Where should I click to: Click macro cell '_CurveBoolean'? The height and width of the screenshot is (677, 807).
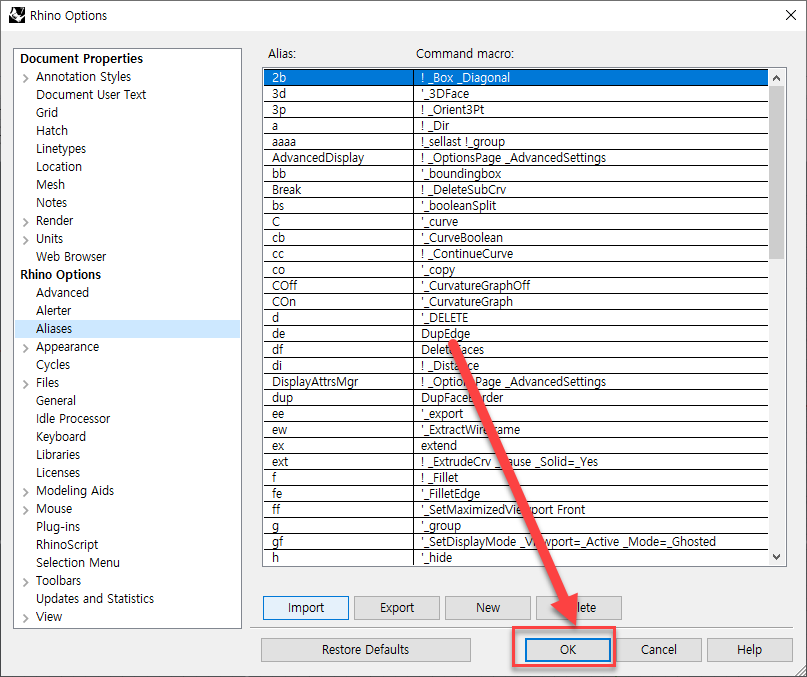point(591,237)
